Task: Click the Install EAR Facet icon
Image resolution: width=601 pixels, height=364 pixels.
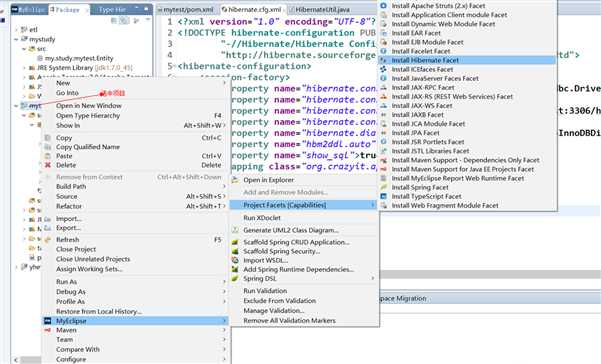Action: [x=383, y=33]
